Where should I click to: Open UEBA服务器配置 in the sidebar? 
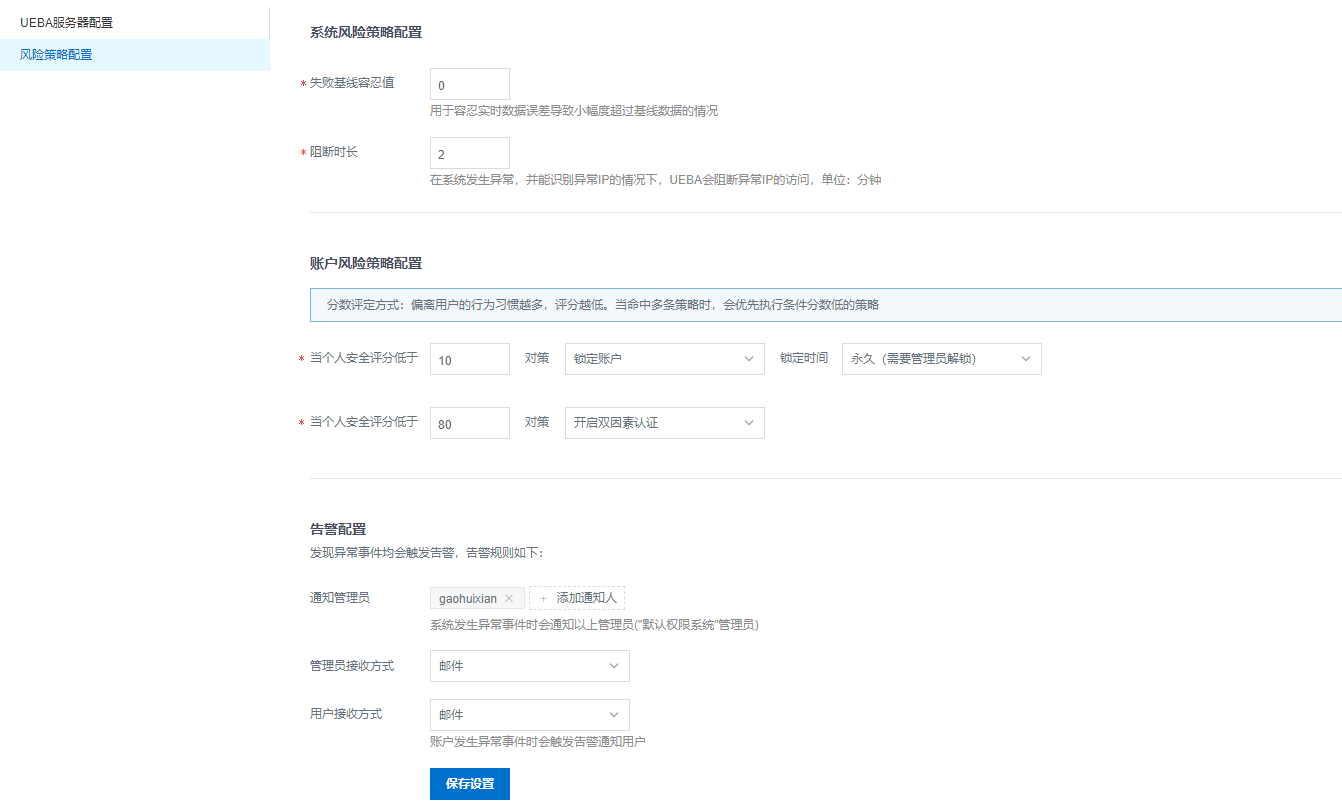point(66,22)
